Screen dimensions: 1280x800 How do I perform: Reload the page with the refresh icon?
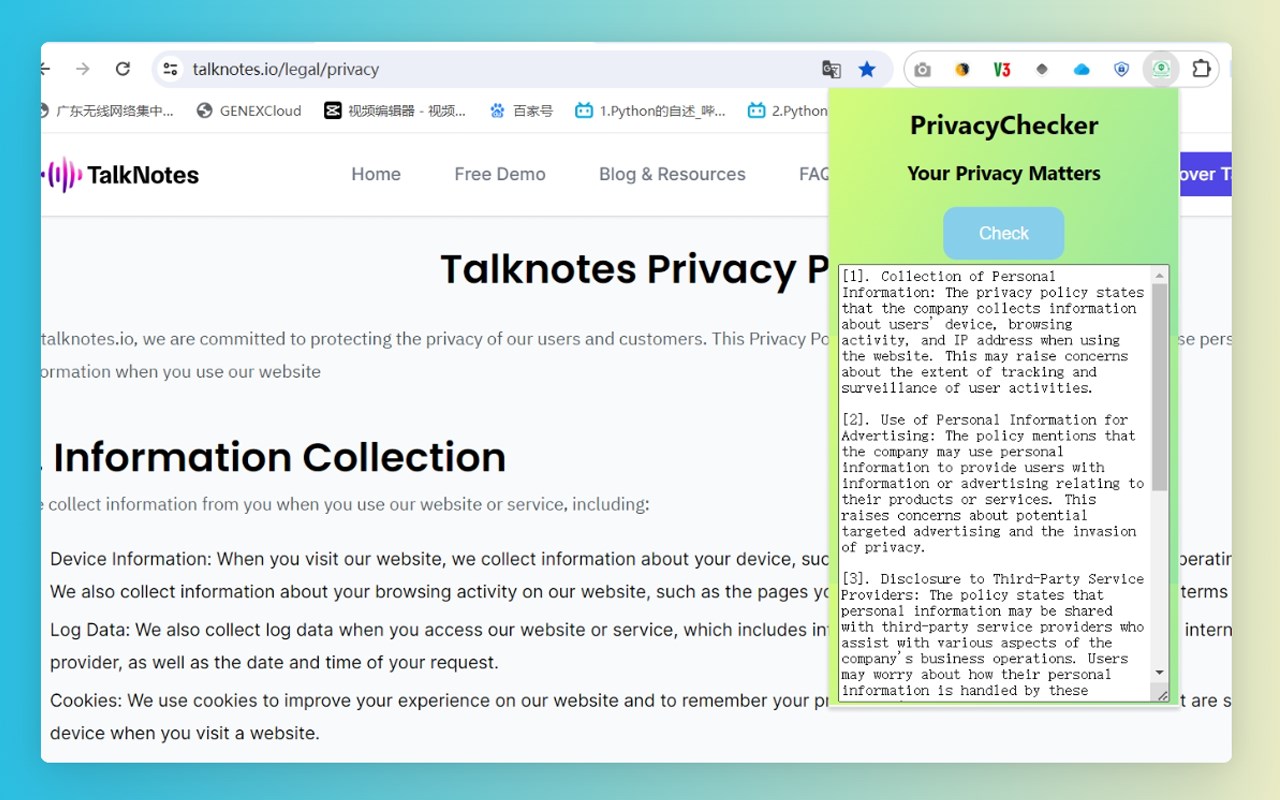pyautogui.click(x=123, y=69)
